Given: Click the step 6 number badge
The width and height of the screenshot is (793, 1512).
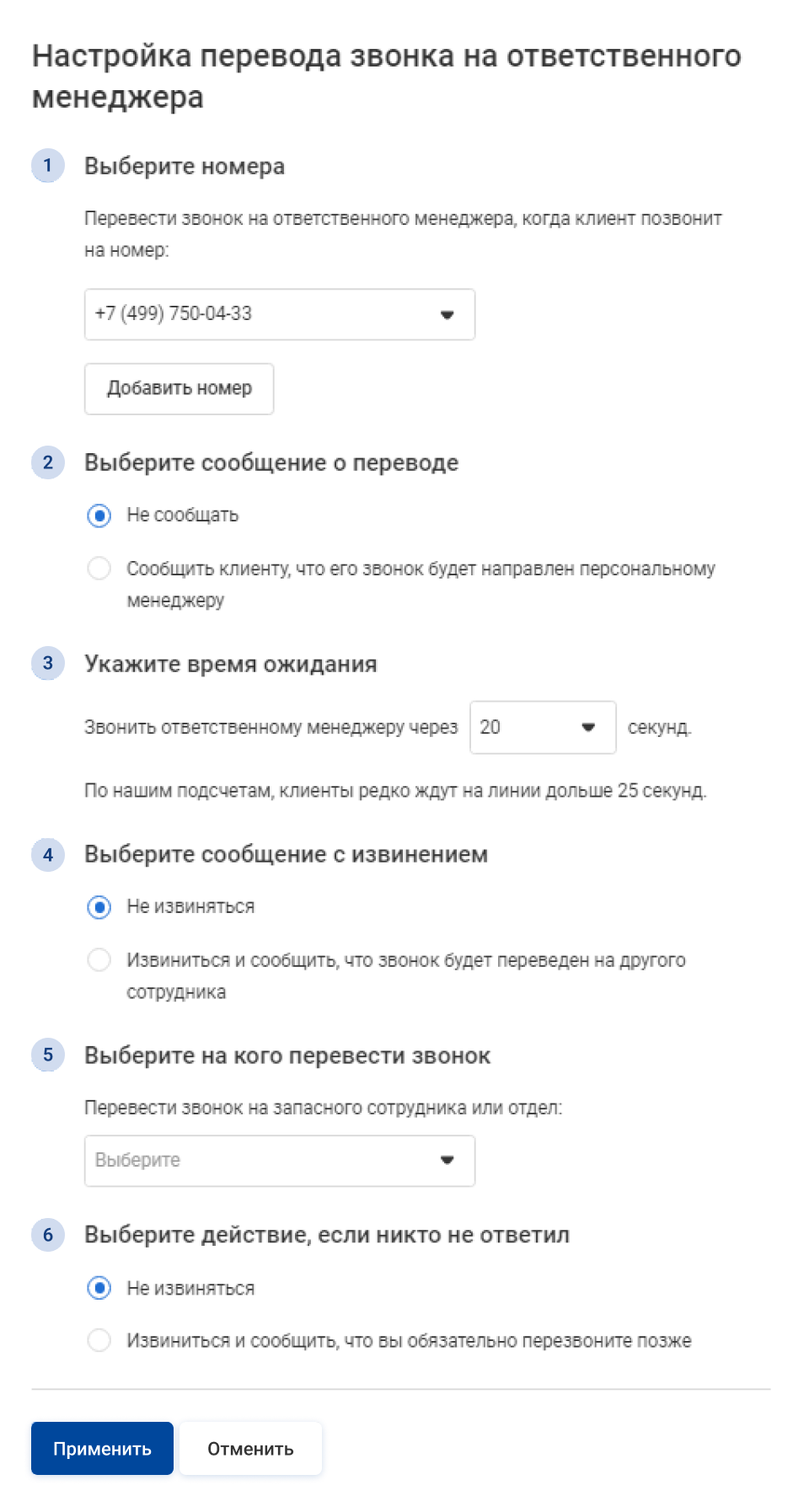Looking at the screenshot, I should tap(48, 1234).
